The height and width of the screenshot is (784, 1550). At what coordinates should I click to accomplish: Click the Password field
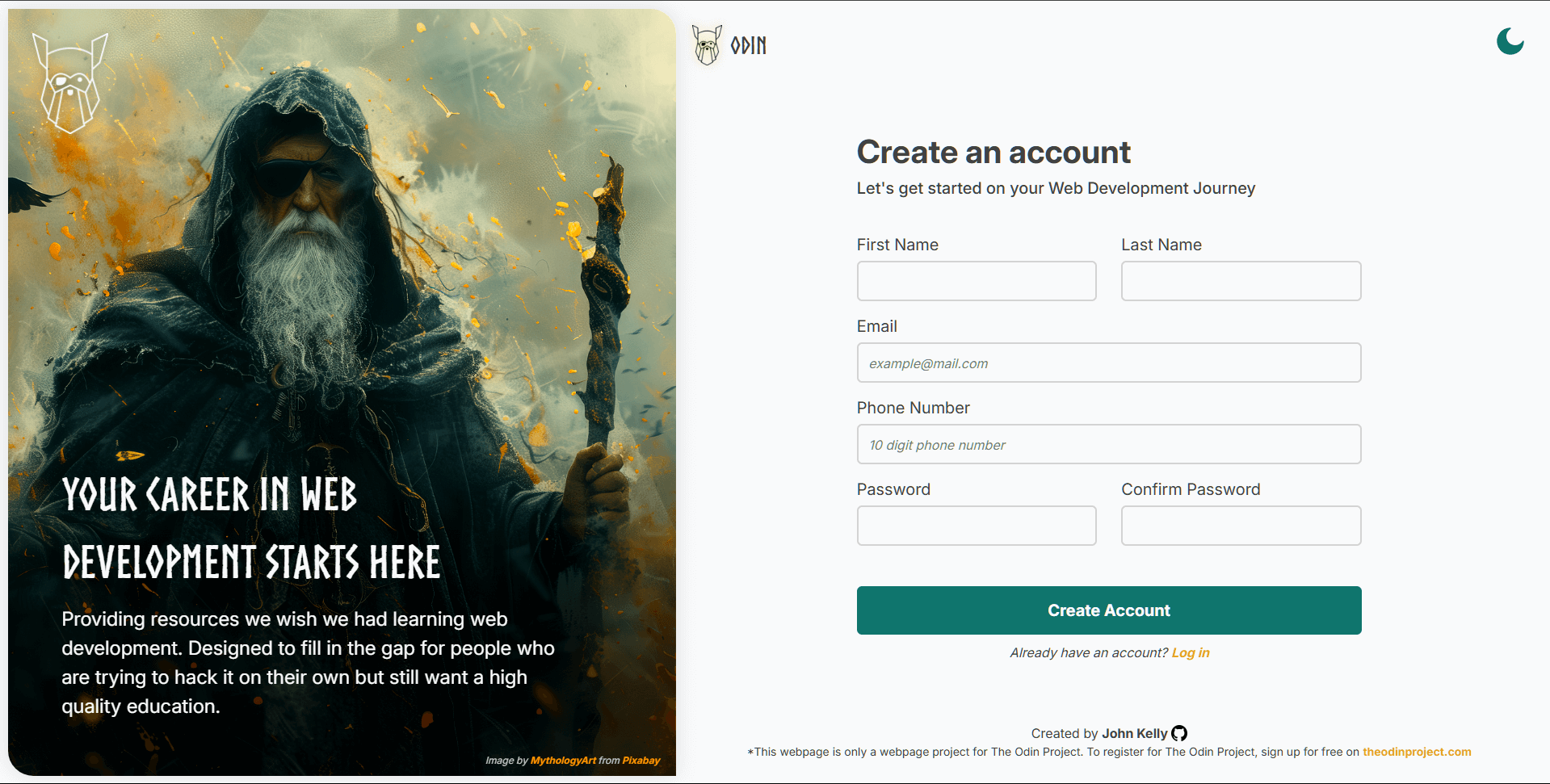977,526
